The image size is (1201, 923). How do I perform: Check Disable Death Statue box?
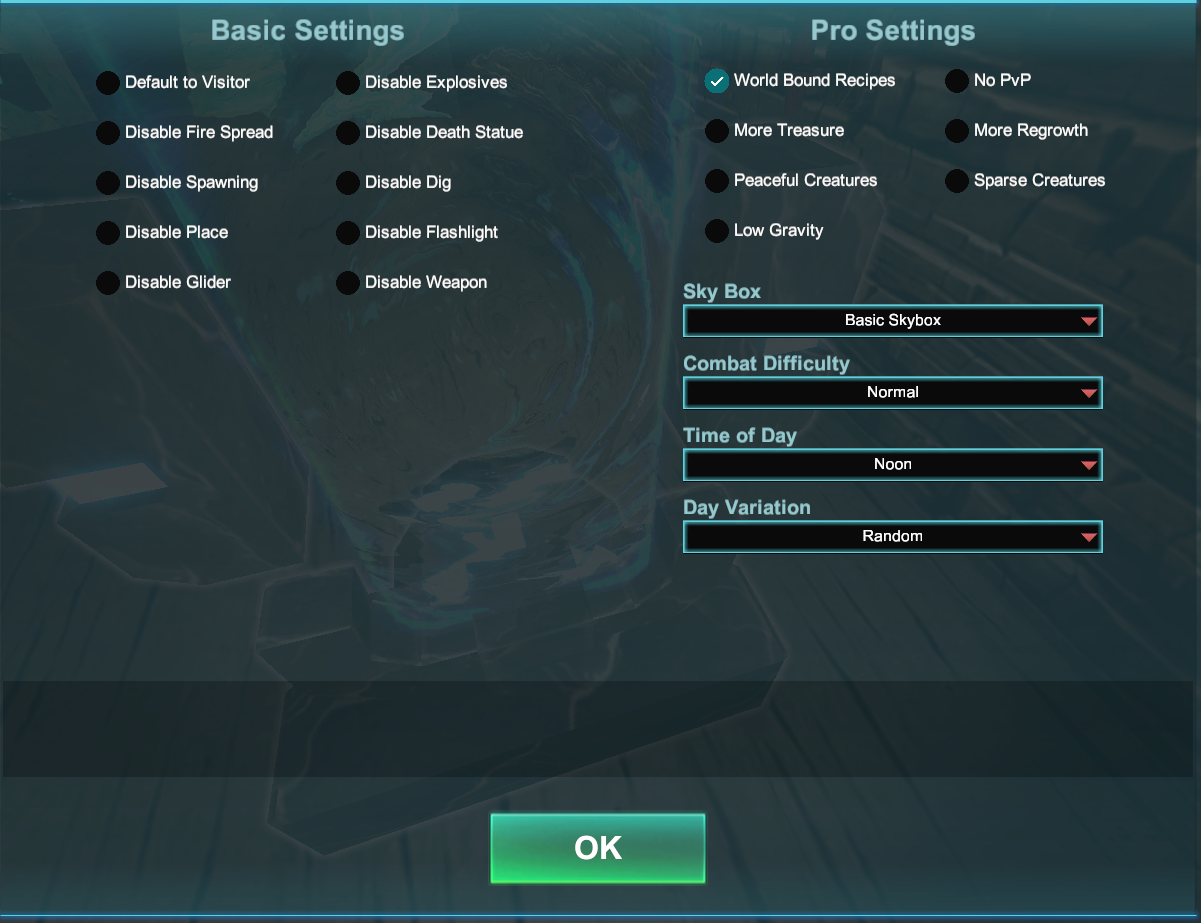click(348, 133)
